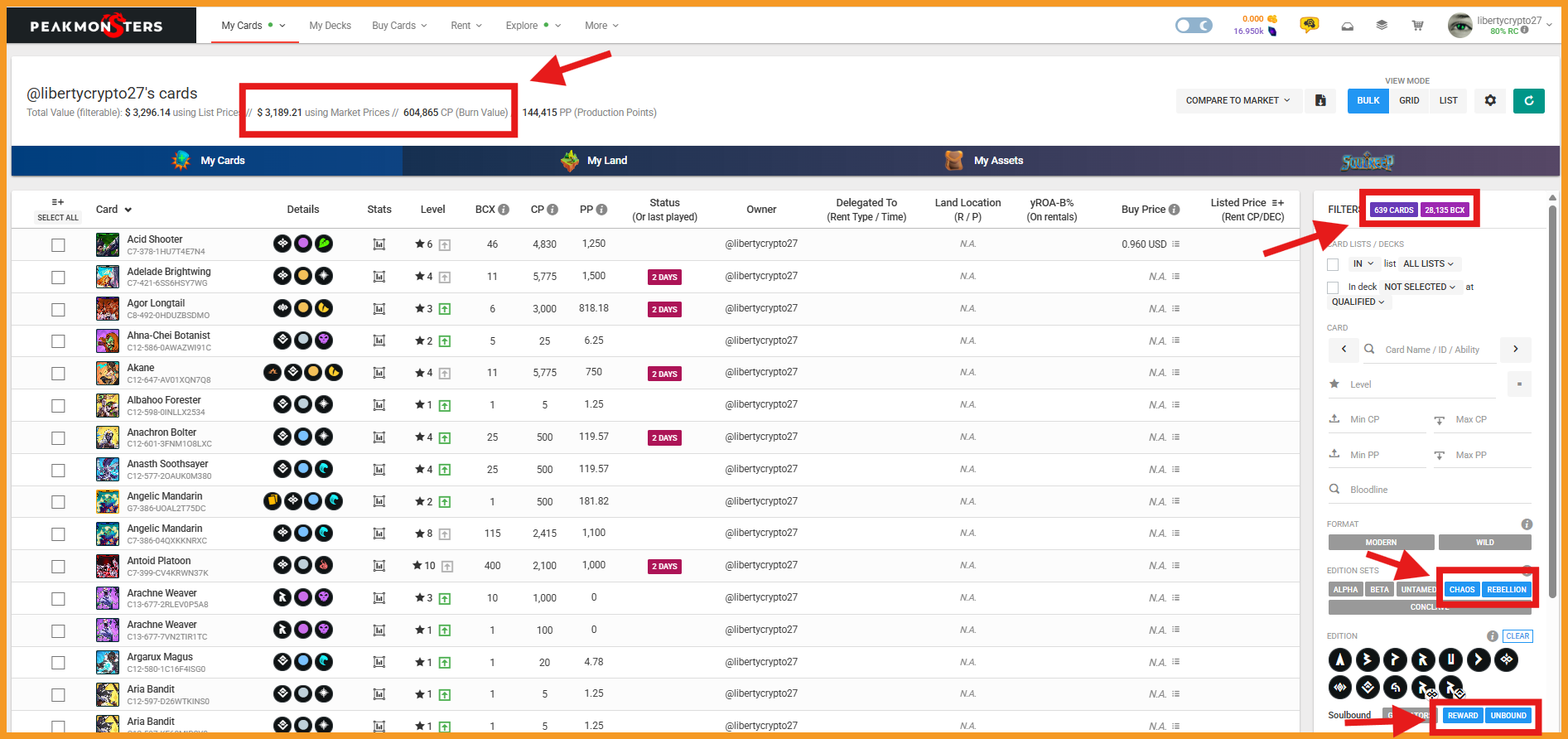The height and width of the screenshot is (739, 1568).
Task: Open the Compare to Market dropdown
Action: [x=1238, y=100]
